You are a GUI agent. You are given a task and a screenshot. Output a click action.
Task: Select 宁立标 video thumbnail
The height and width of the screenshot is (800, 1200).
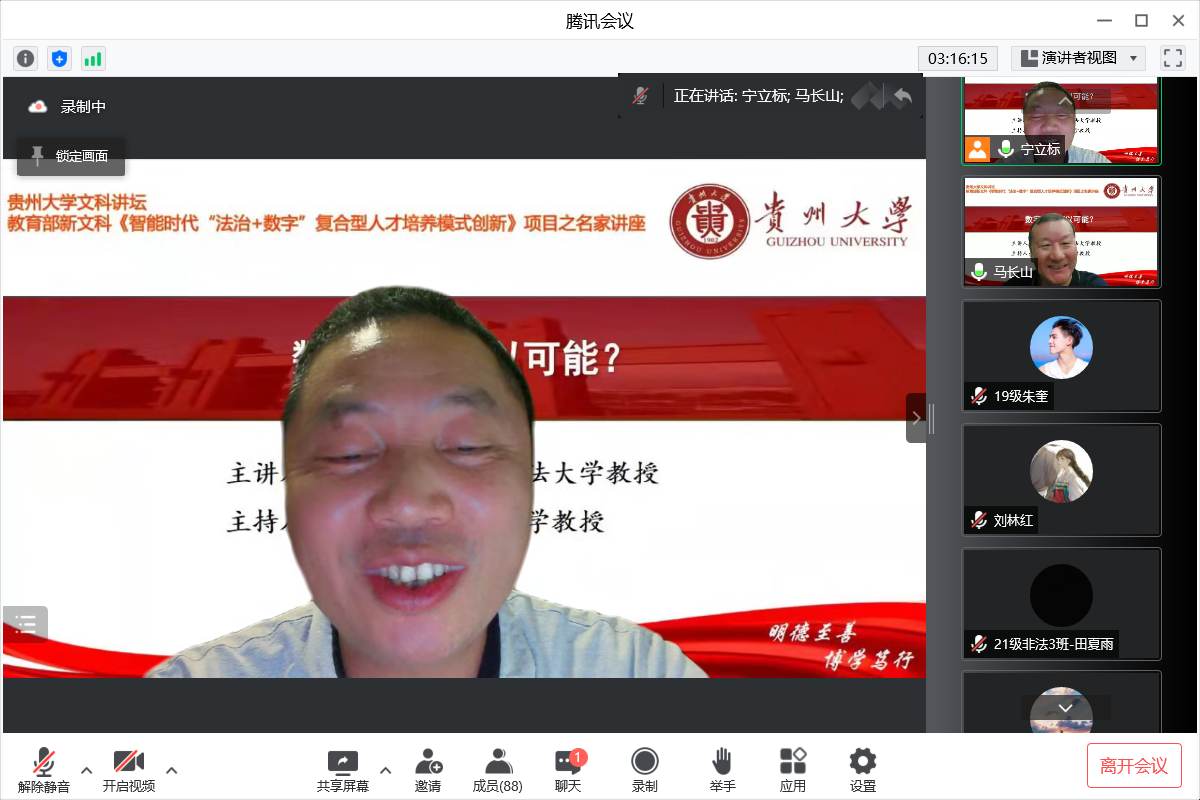[1062, 120]
